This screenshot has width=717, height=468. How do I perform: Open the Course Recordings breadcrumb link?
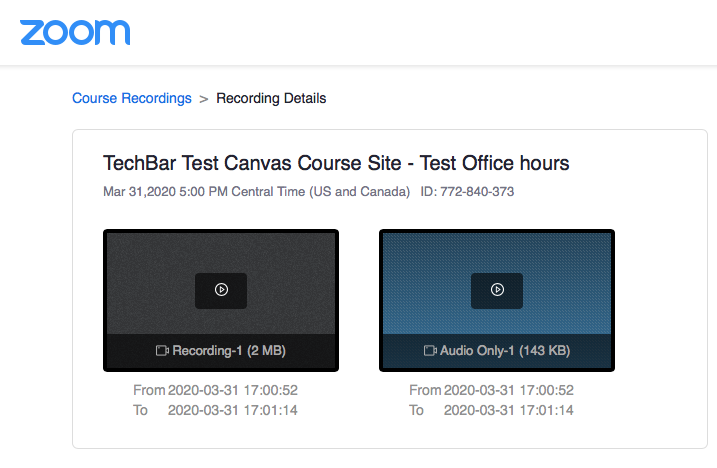click(x=132, y=98)
